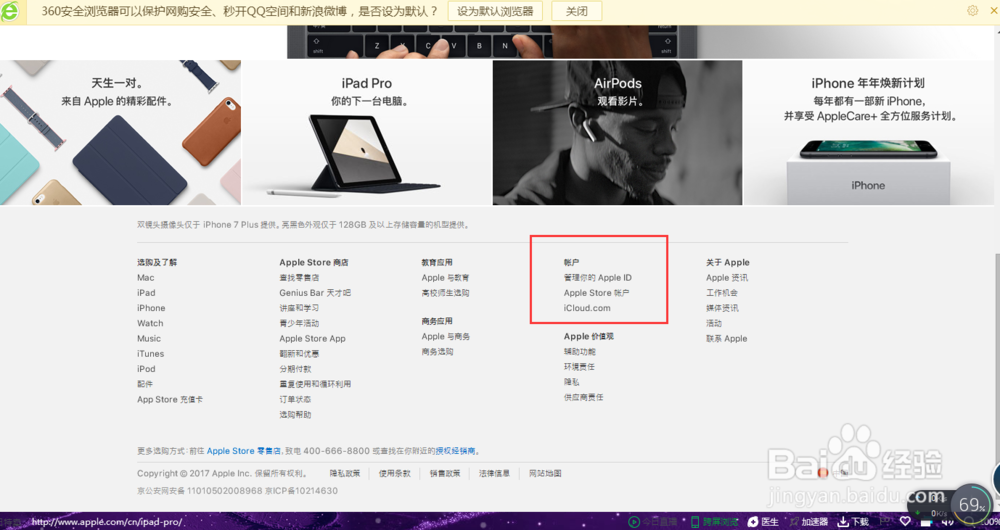
Task: Open the Apple 与商务 link
Action: coord(445,336)
